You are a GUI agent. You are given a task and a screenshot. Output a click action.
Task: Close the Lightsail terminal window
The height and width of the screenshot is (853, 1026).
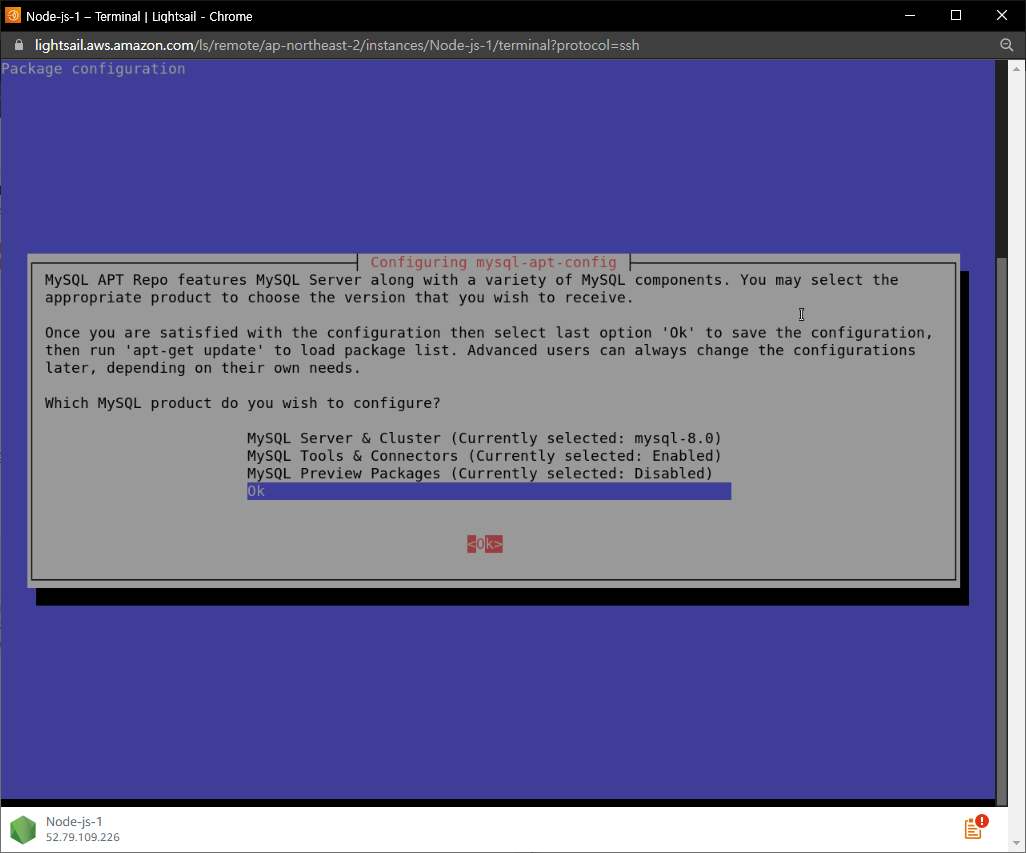[1002, 16]
